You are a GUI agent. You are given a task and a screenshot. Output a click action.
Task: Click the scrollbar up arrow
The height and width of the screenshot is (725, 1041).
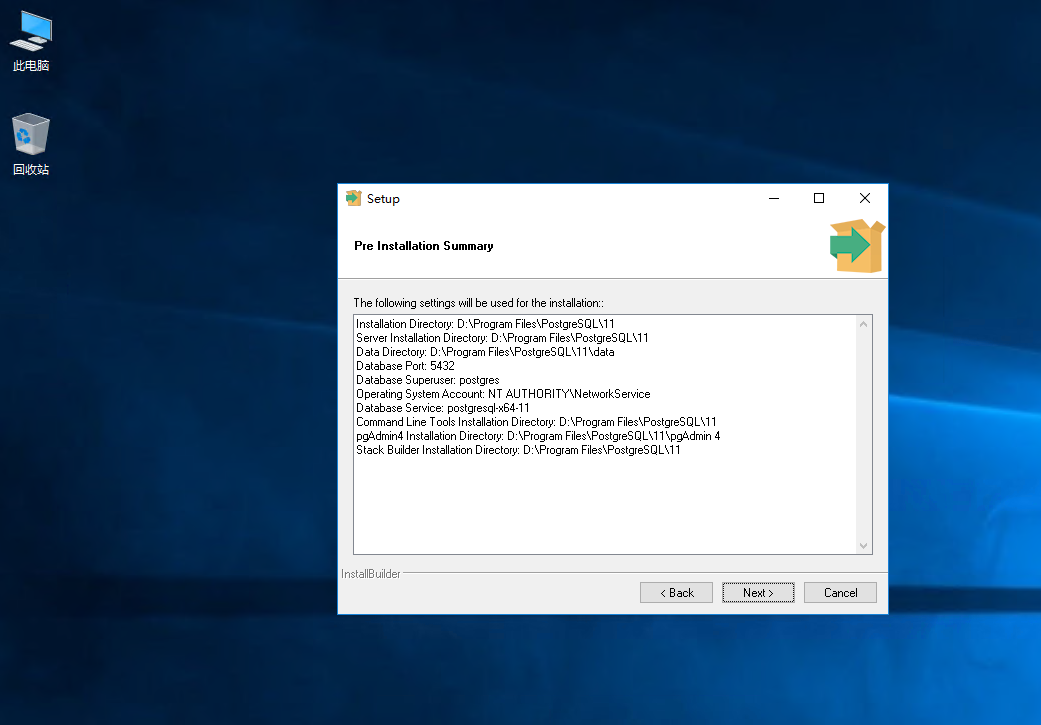tap(862, 322)
